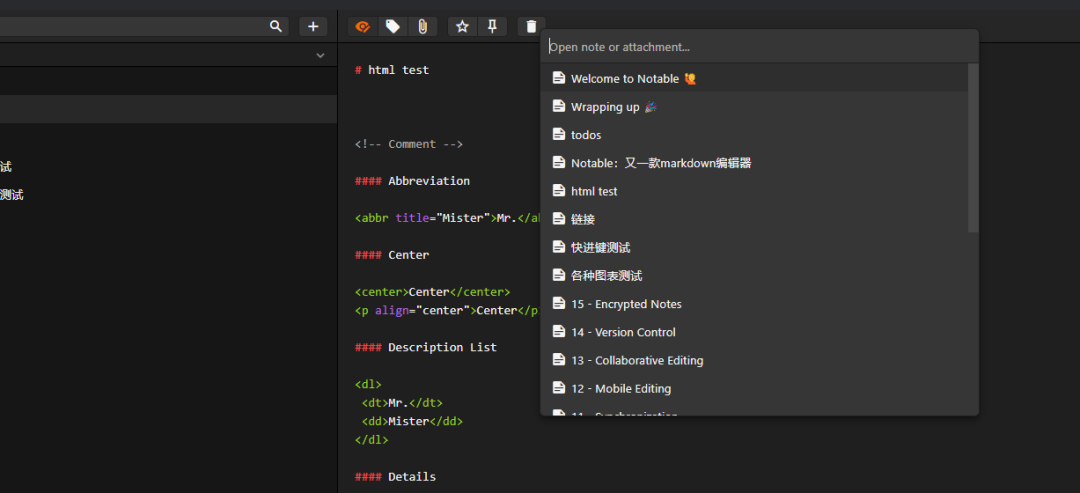
Task: Open 12 - Mobile Editing note
Action: pos(754,389)
